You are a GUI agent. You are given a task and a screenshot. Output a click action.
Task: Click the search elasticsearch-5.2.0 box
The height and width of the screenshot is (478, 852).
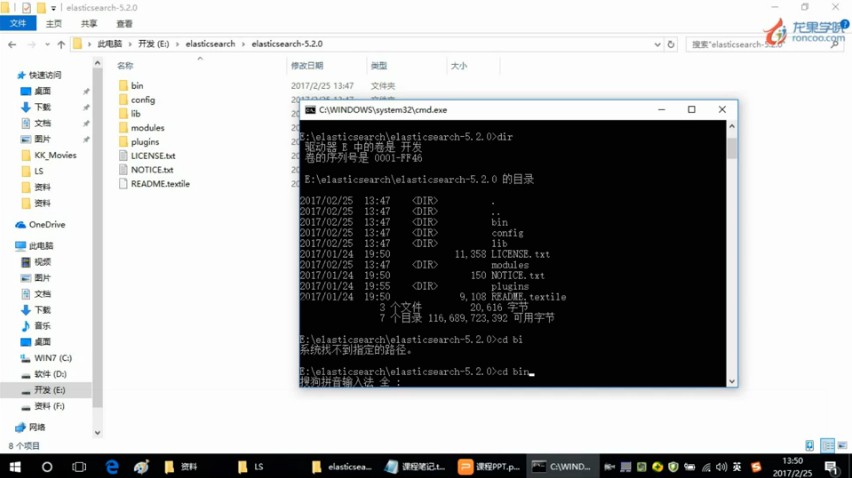click(x=765, y=45)
